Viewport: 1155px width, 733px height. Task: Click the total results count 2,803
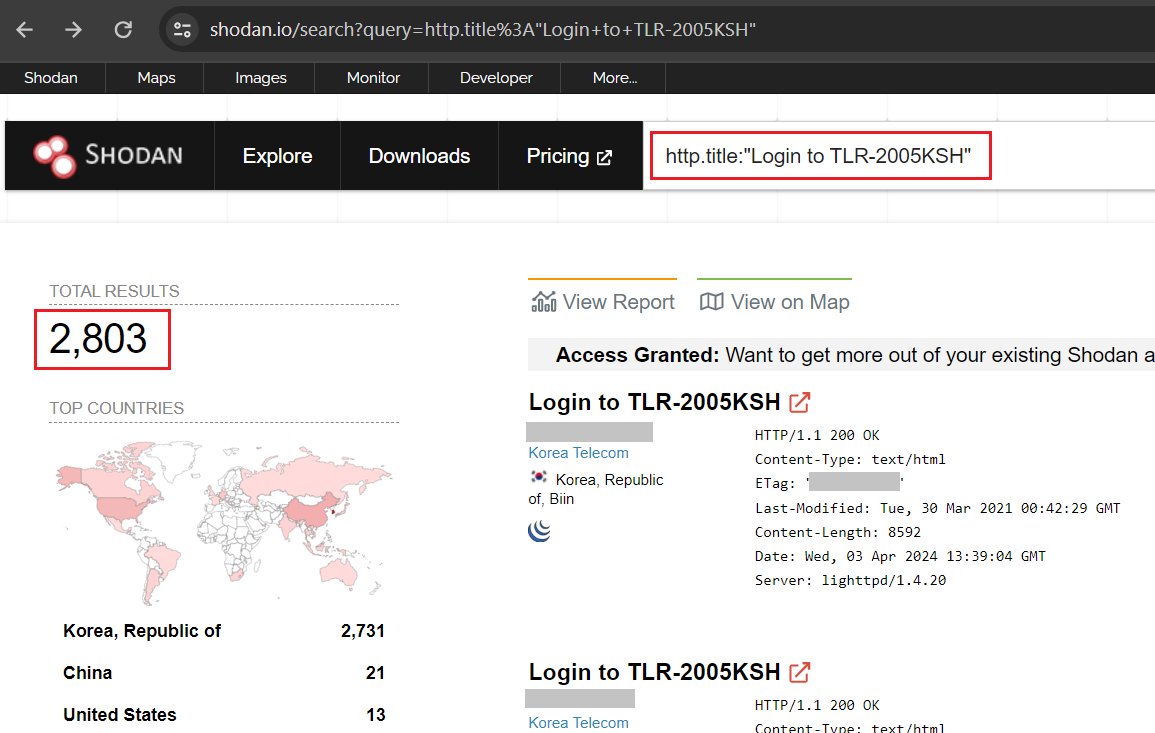pyautogui.click(x=98, y=339)
